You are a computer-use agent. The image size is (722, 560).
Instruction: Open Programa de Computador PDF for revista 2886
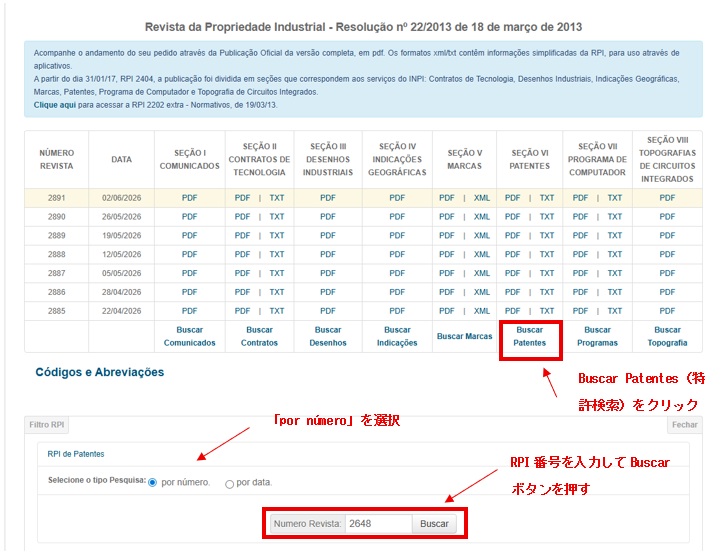tap(580, 292)
